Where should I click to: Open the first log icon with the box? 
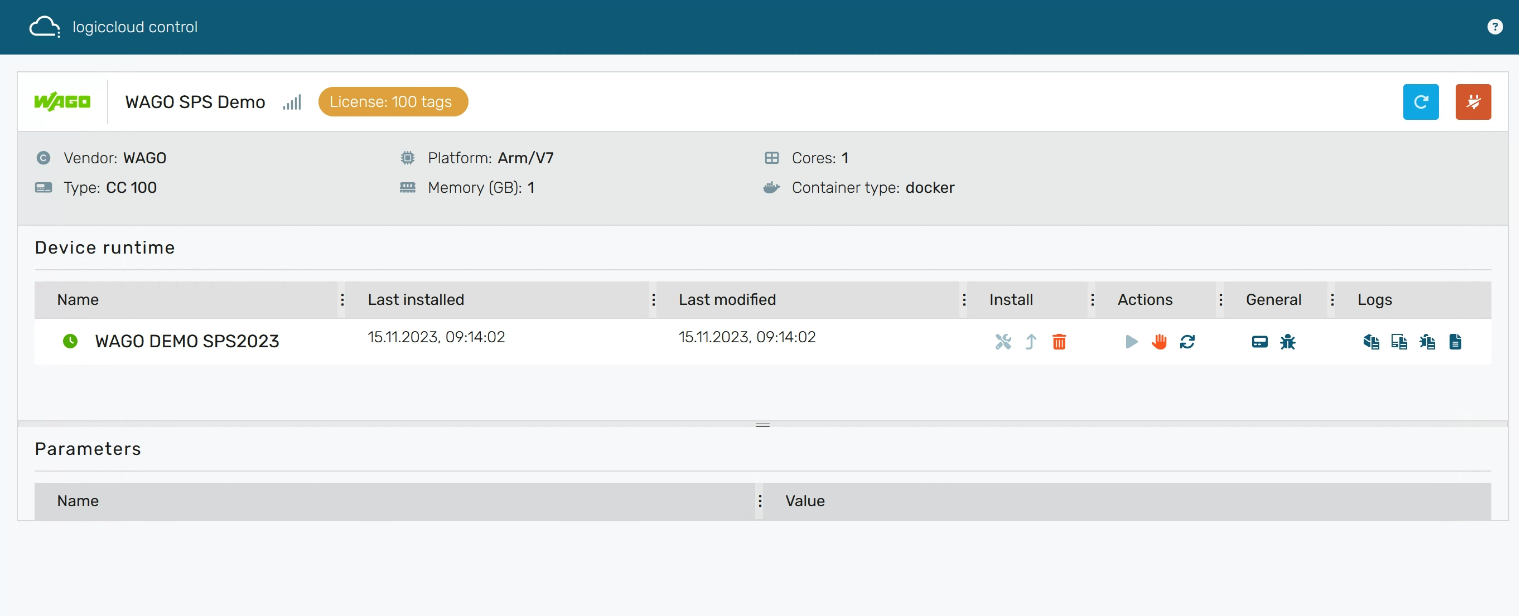tap(1371, 342)
